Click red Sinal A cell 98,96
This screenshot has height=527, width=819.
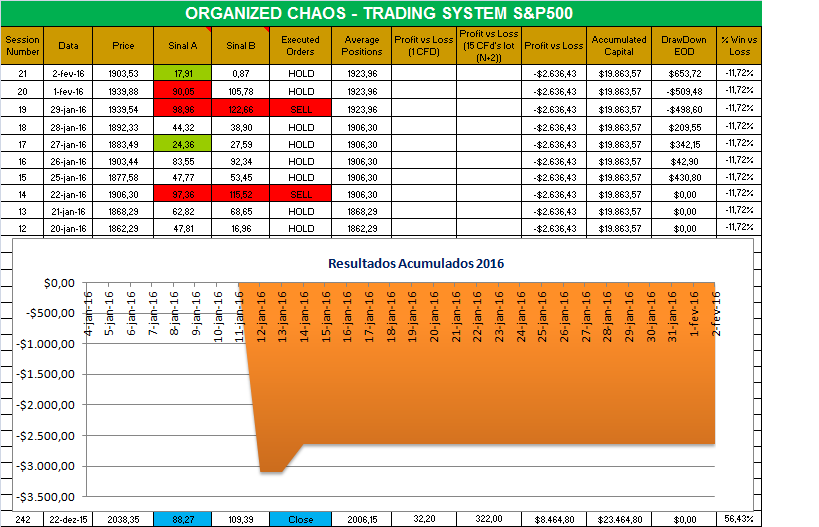coord(183,109)
